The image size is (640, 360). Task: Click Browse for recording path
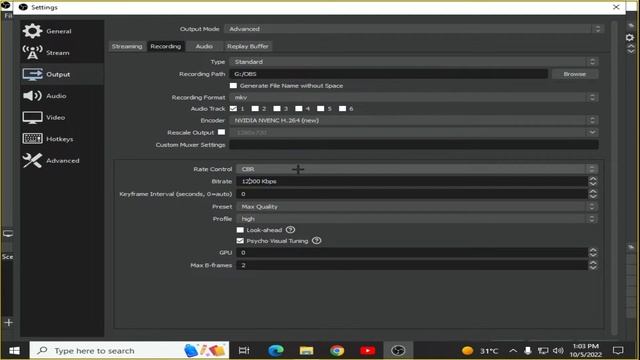pyautogui.click(x=575, y=74)
